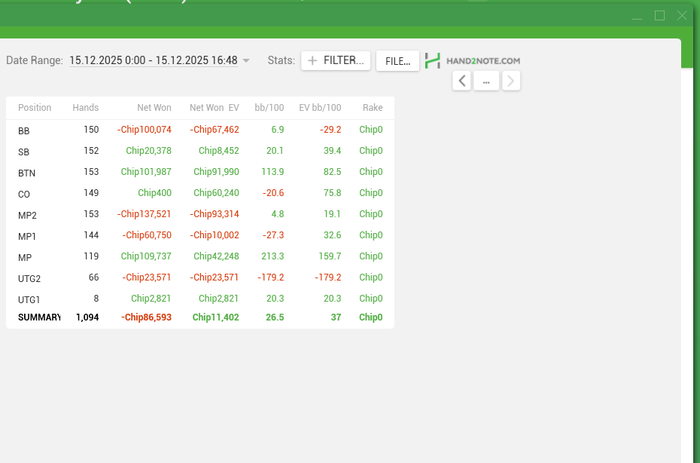Image resolution: width=700 pixels, height=463 pixels.
Task: Click Net Won EV value Chip8,452
Action: click(219, 150)
